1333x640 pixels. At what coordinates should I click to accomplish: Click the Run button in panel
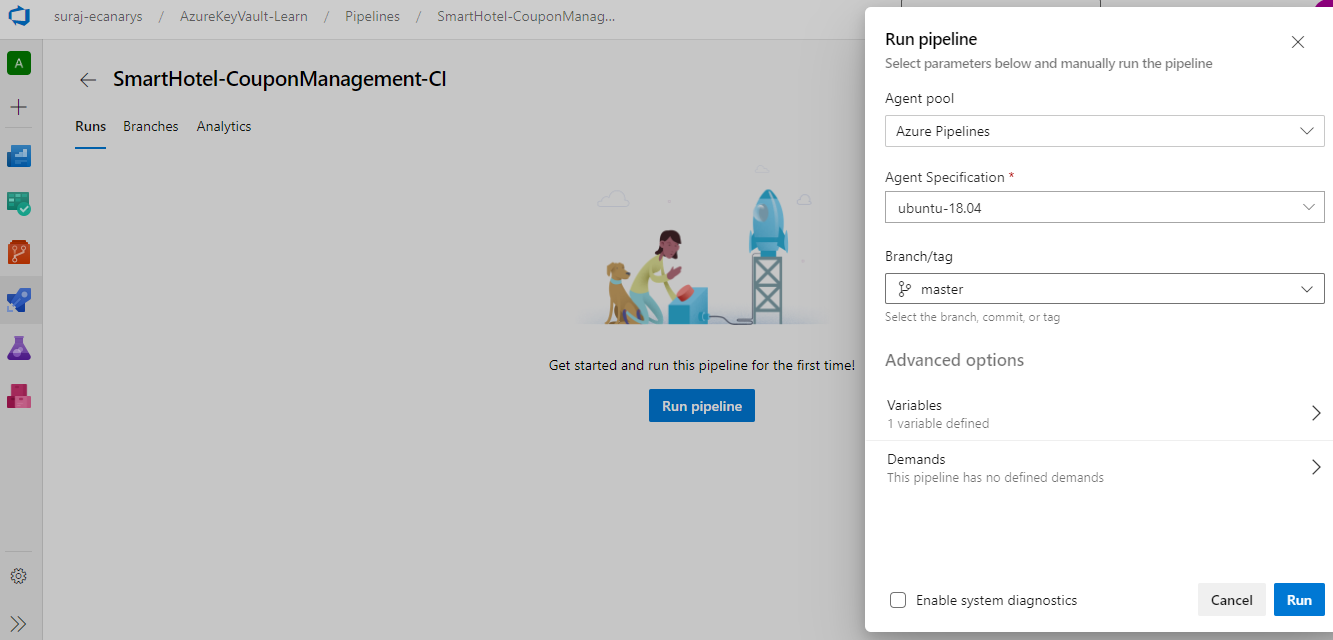click(x=1299, y=600)
